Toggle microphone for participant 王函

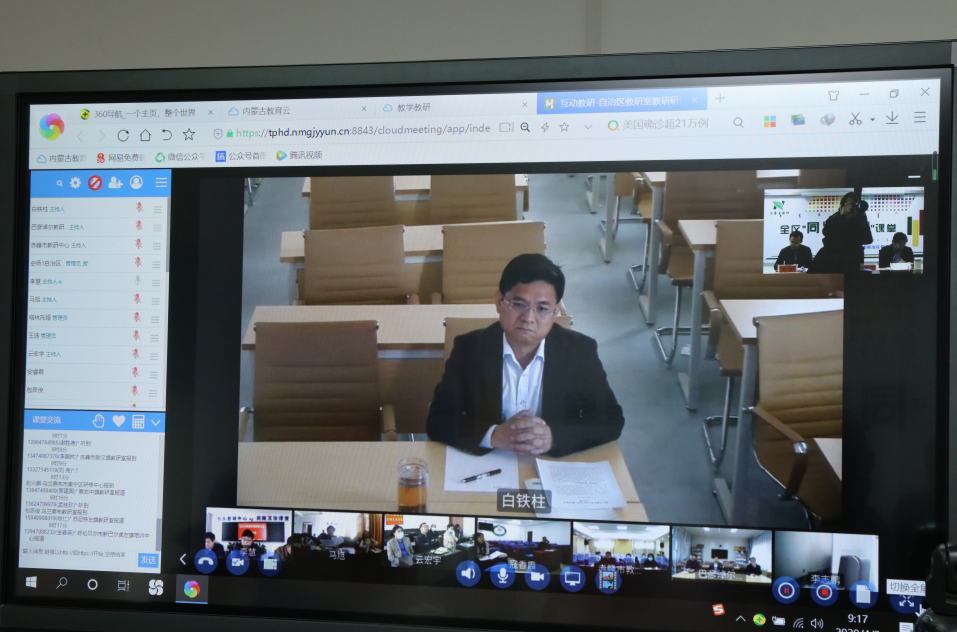[136, 335]
